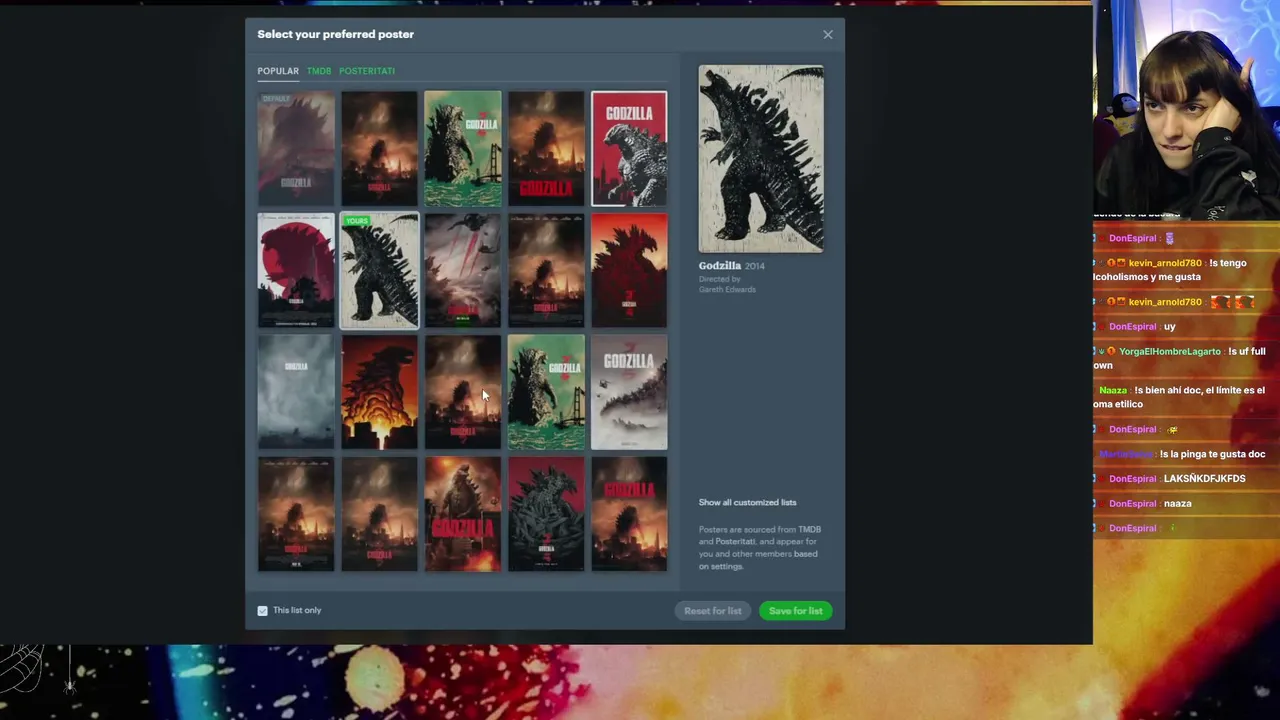The image size is (1280, 720).
Task: Click the Godzilla film title link
Action: pyautogui.click(x=720, y=266)
